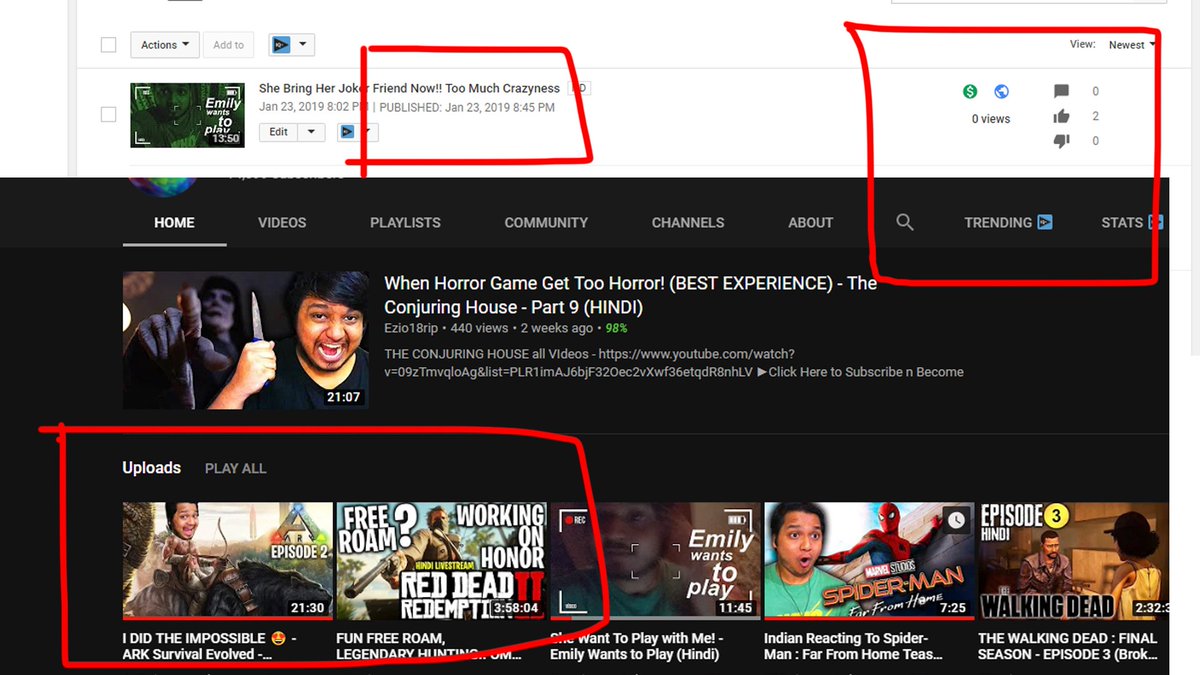This screenshot has width=1200, height=675.
Task: Open the ABOUT tab
Action: point(810,222)
